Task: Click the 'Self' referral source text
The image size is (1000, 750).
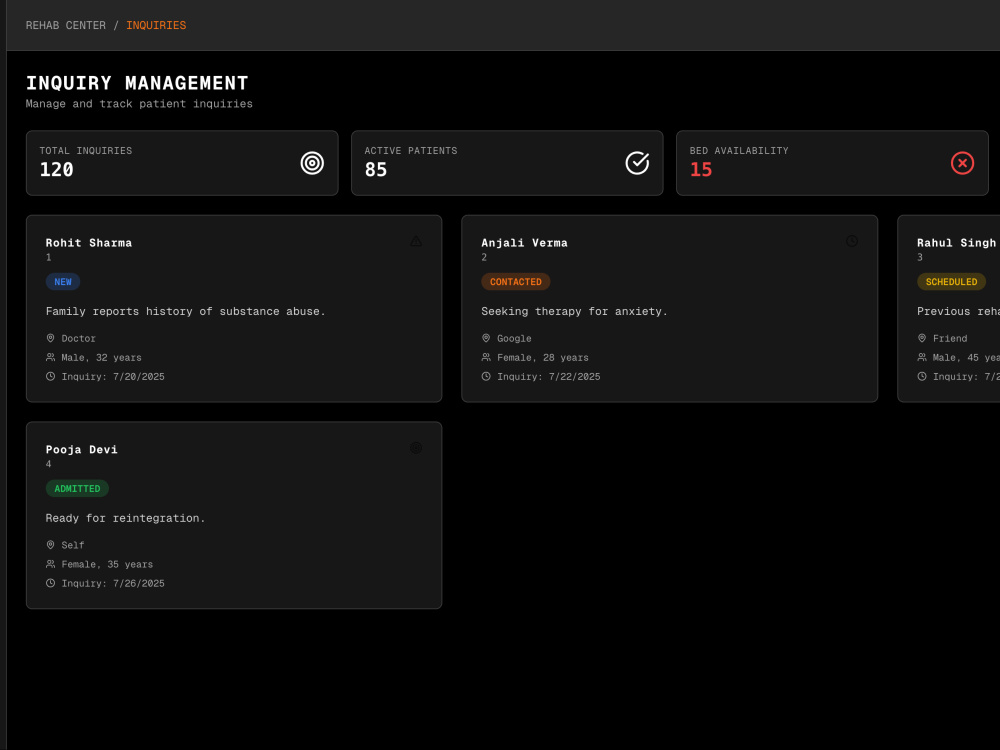Action: [73, 545]
